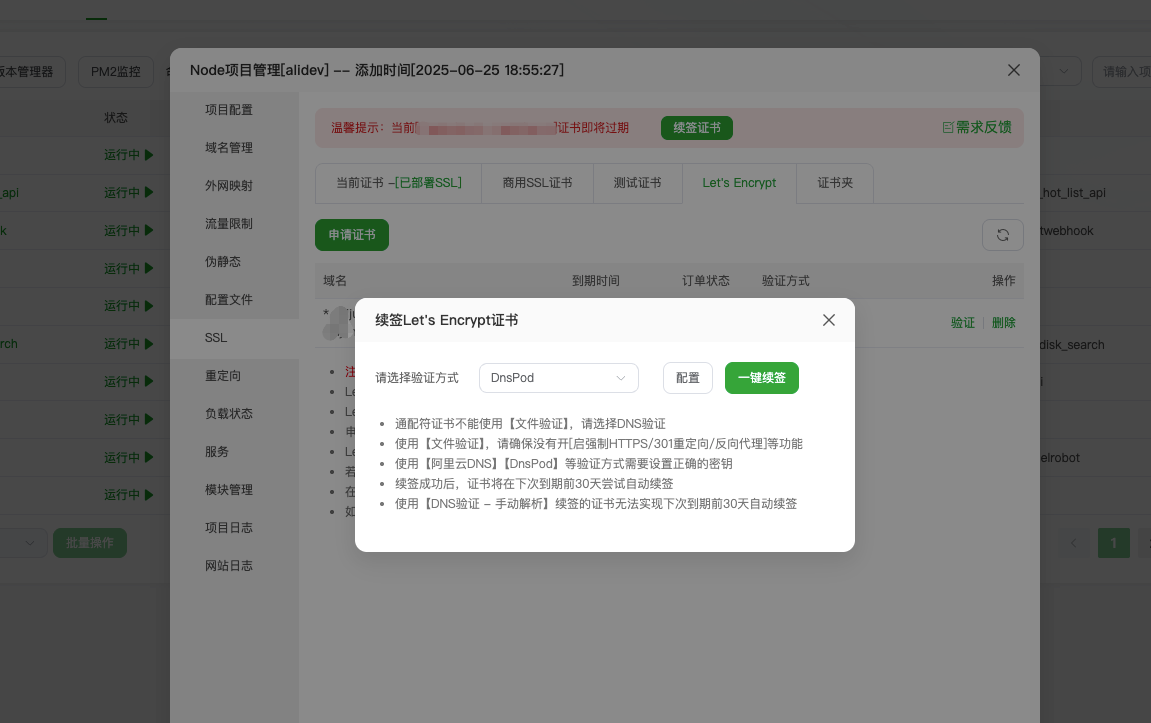Image resolution: width=1151 pixels, height=723 pixels.
Task: Click page 1 in background pagination
Action: 1114,543
